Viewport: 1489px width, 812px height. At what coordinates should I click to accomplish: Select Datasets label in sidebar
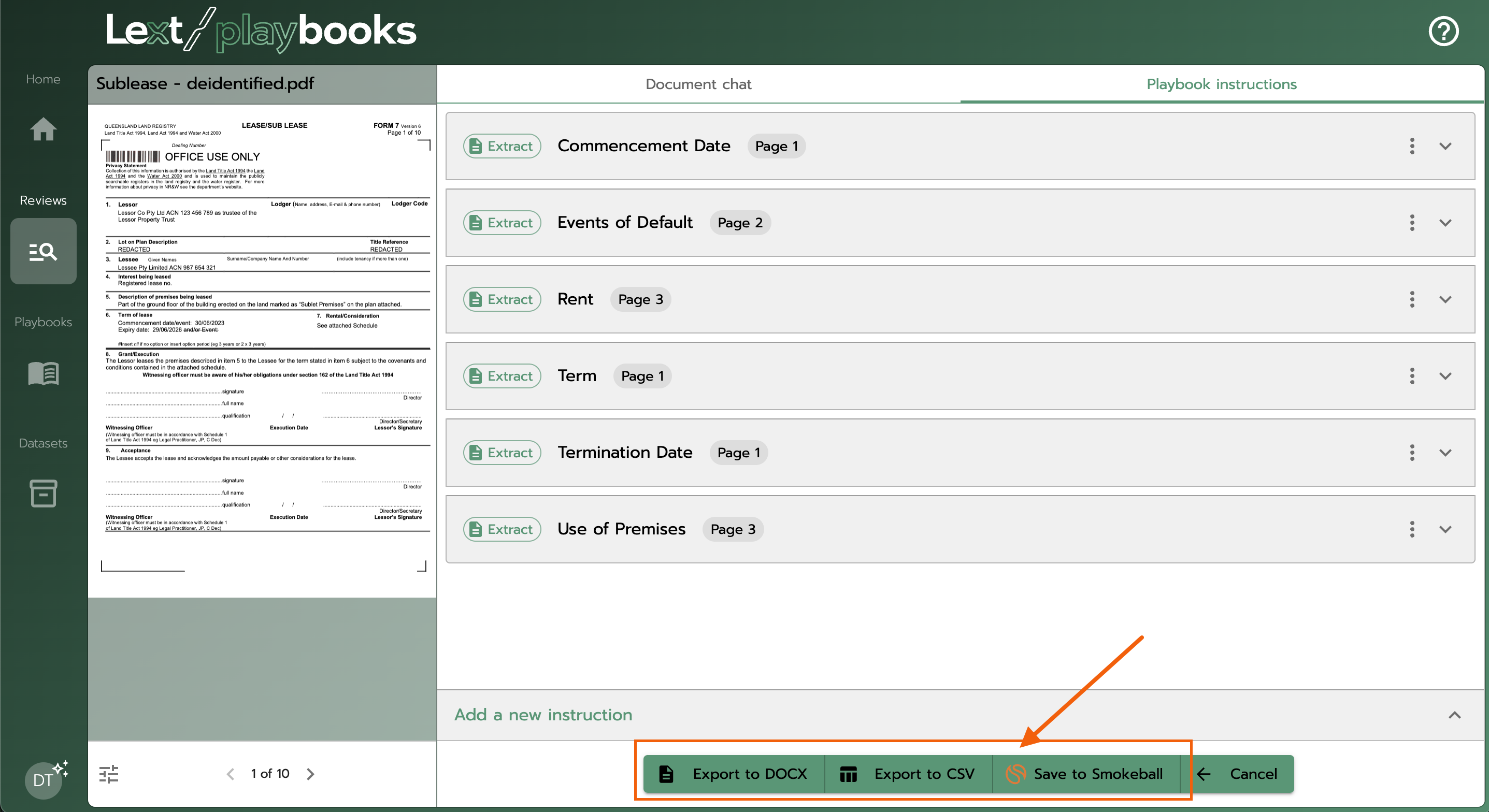tap(43, 443)
